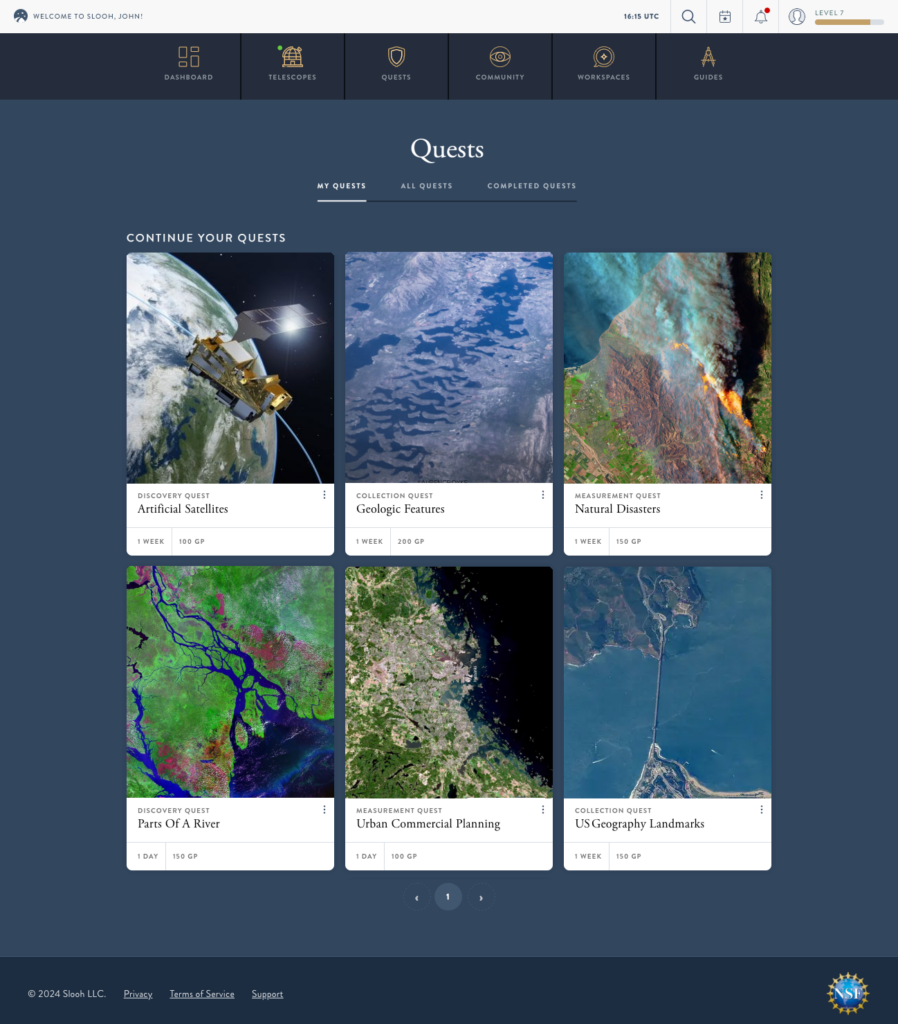Switch to the All Quests tab

427,186
